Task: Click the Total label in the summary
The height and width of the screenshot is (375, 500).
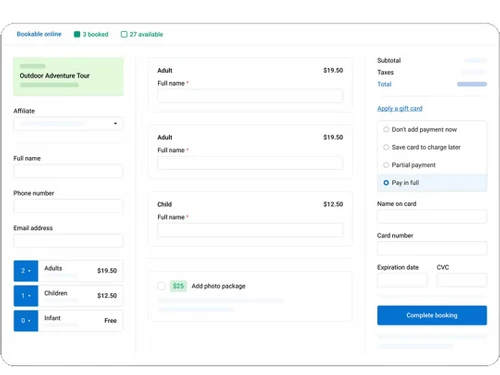Action: point(384,84)
